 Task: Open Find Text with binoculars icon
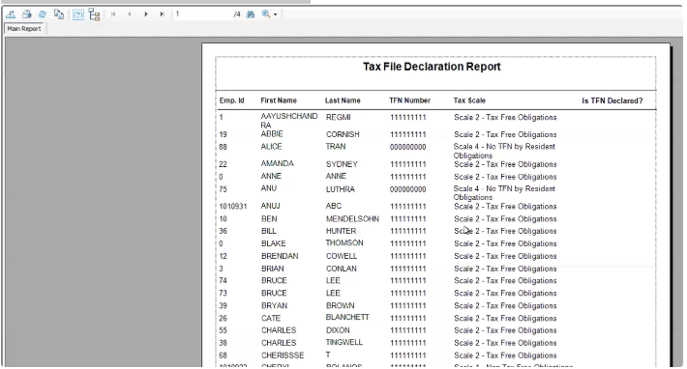pyautogui.click(x=250, y=14)
